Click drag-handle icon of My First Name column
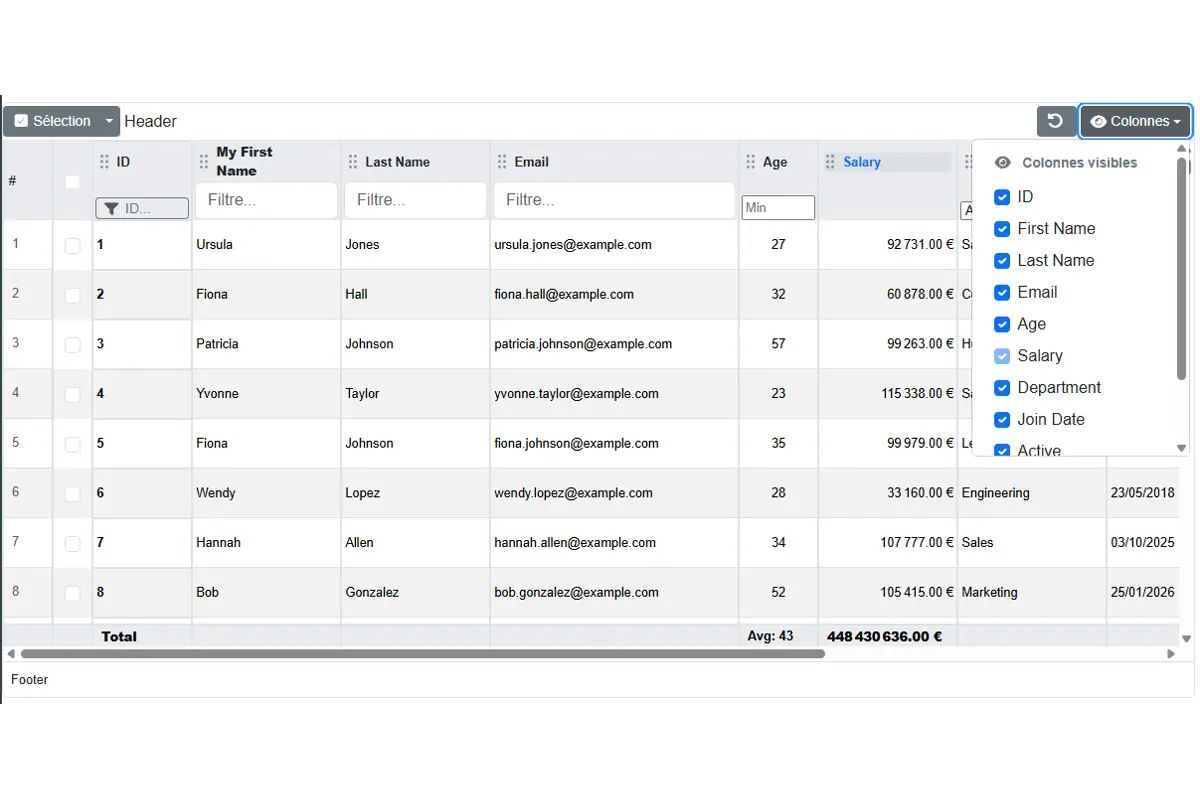 point(204,162)
